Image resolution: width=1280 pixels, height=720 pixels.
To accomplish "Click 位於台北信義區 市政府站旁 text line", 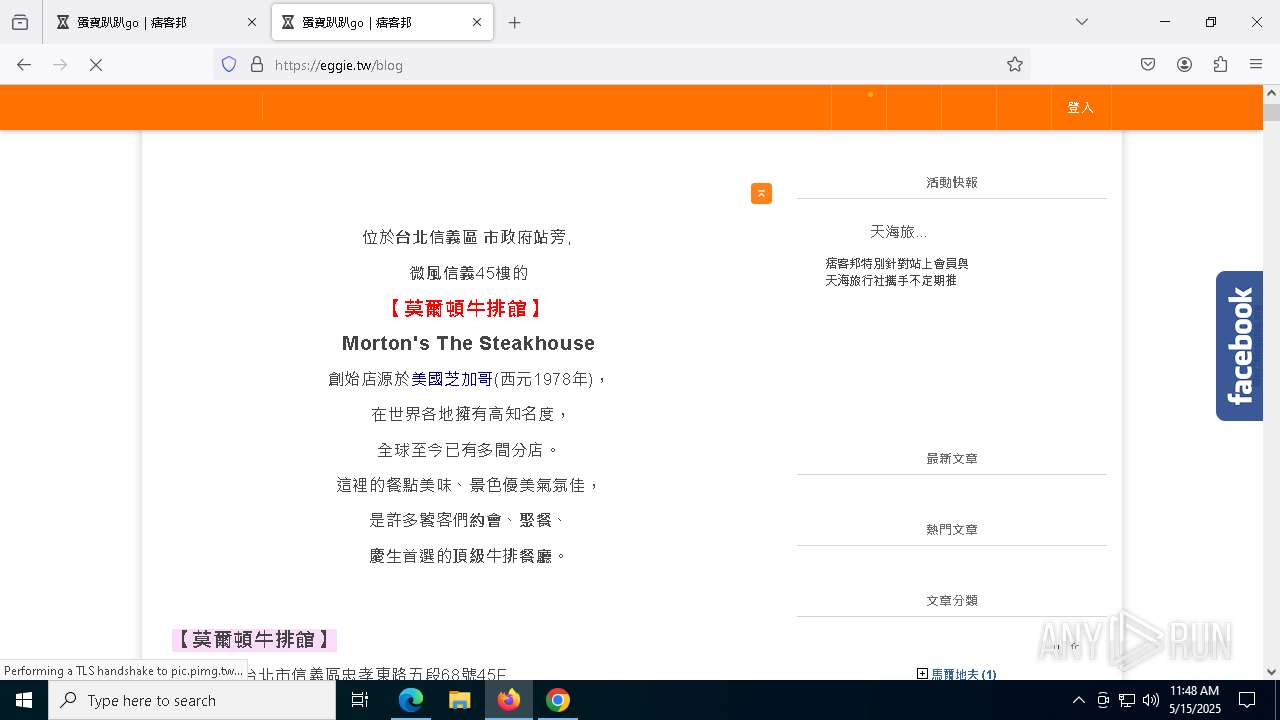I will tap(467, 237).
